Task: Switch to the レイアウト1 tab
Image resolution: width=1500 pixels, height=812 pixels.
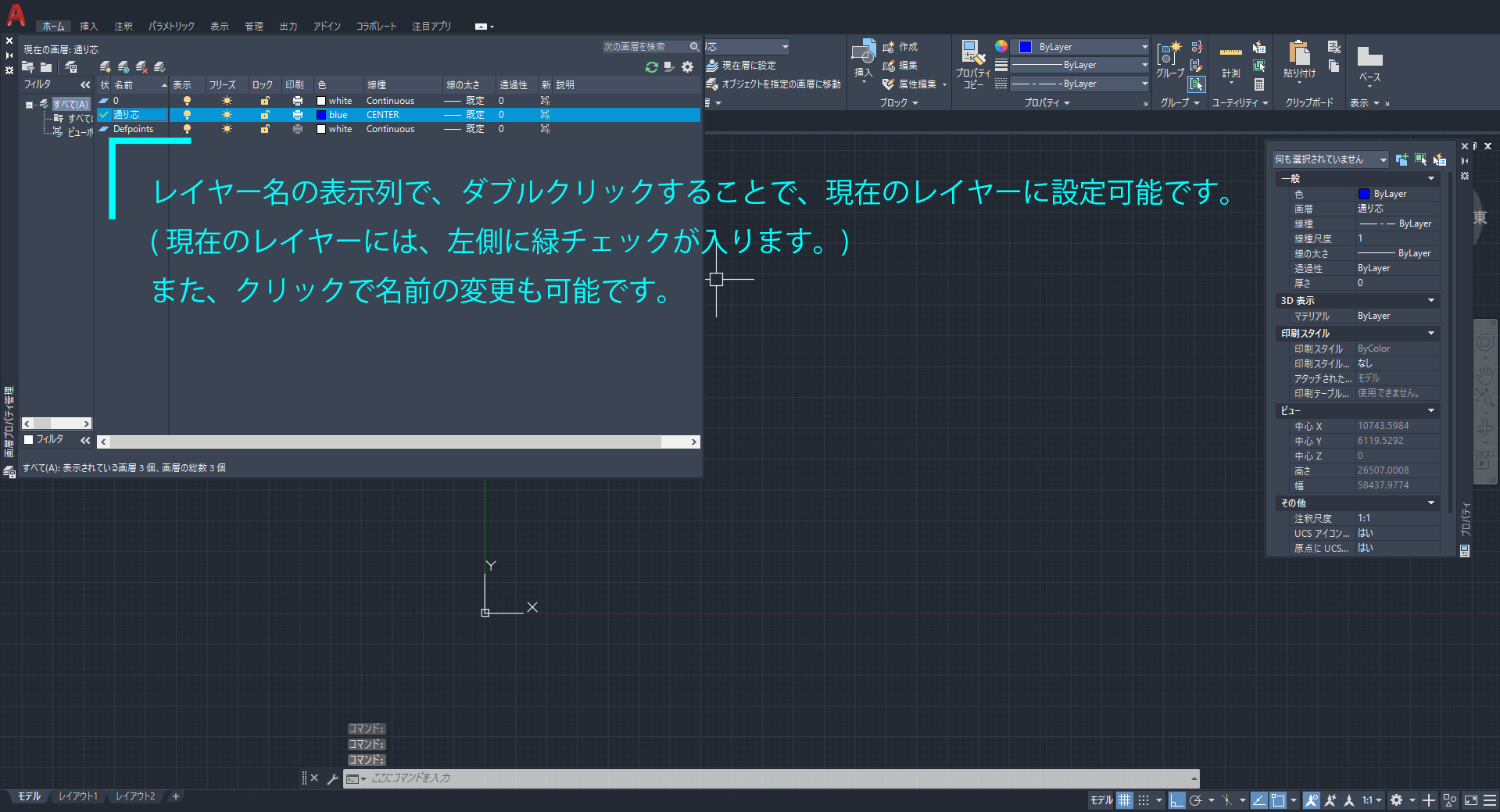Action: coord(78,796)
